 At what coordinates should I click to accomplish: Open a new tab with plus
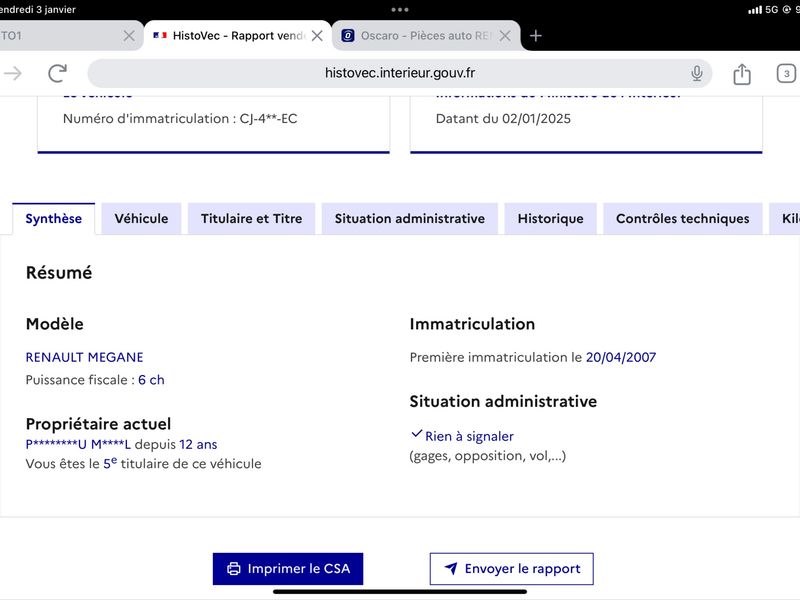(536, 36)
